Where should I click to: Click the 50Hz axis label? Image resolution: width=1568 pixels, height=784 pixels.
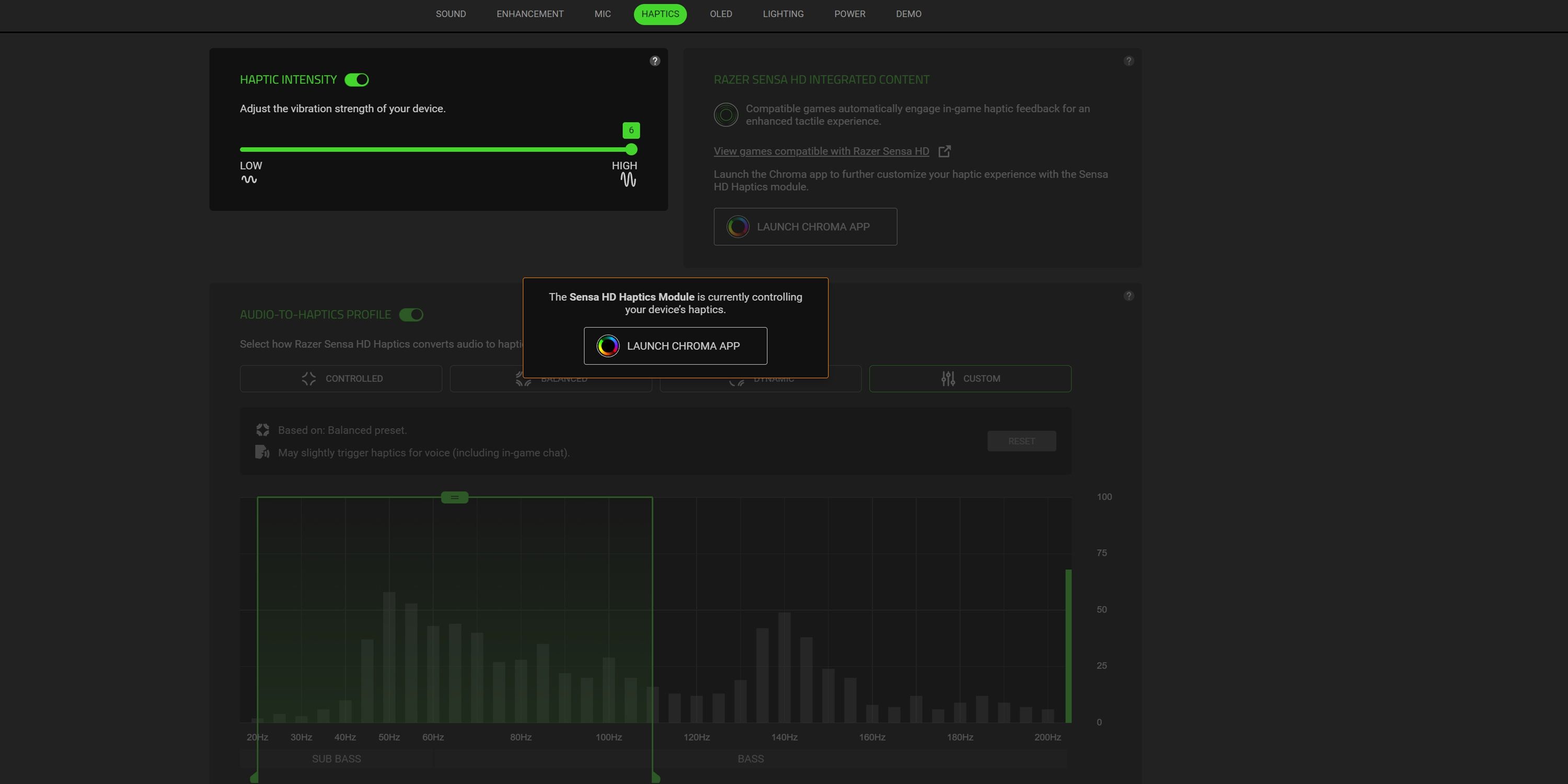coord(389,737)
